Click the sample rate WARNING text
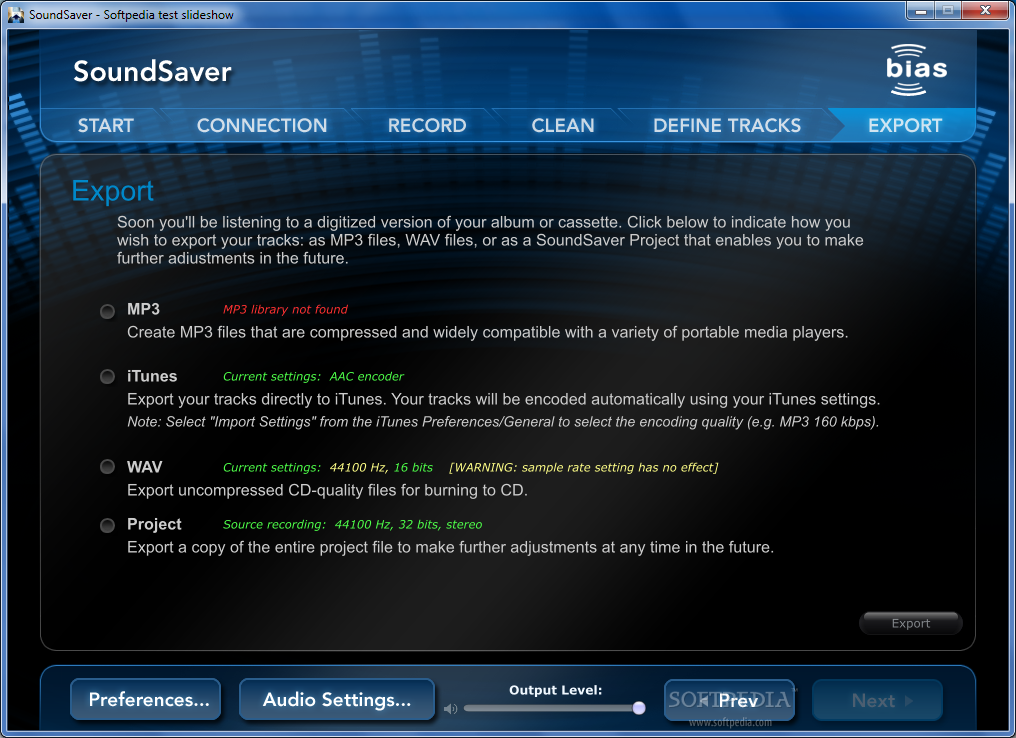 (583, 467)
